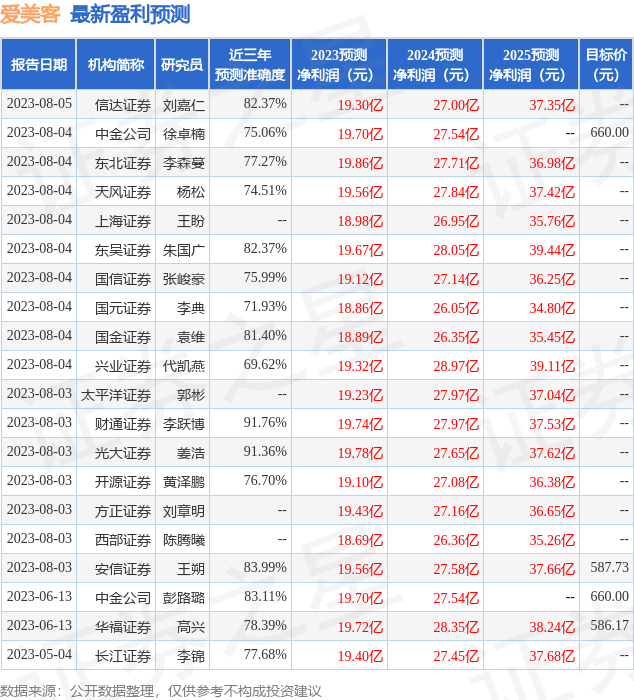
Task: Click the 报告日期 column header
Action: click(x=39, y=64)
